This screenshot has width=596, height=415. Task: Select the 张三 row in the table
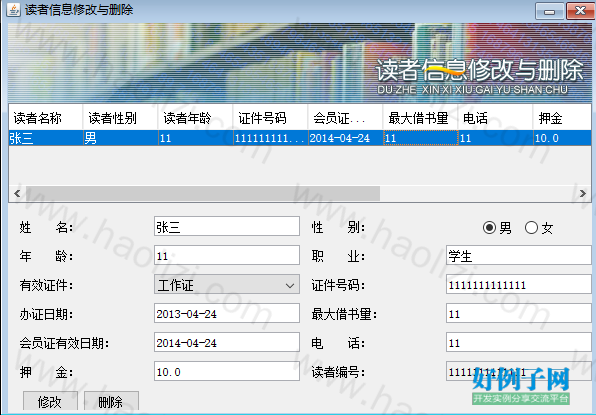300,138
